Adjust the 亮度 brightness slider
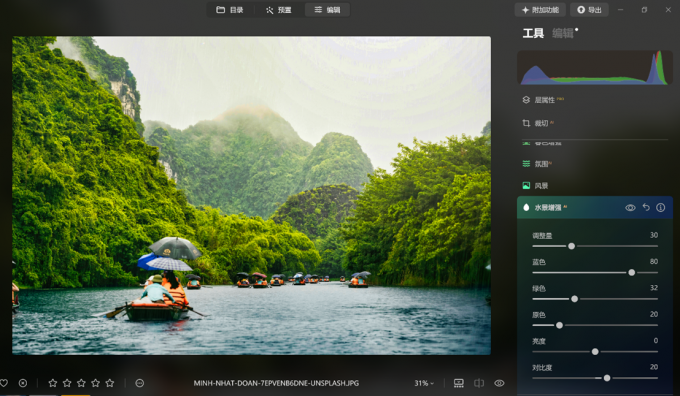The width and height of the screenshot is (680, 396). pos(595,352)
